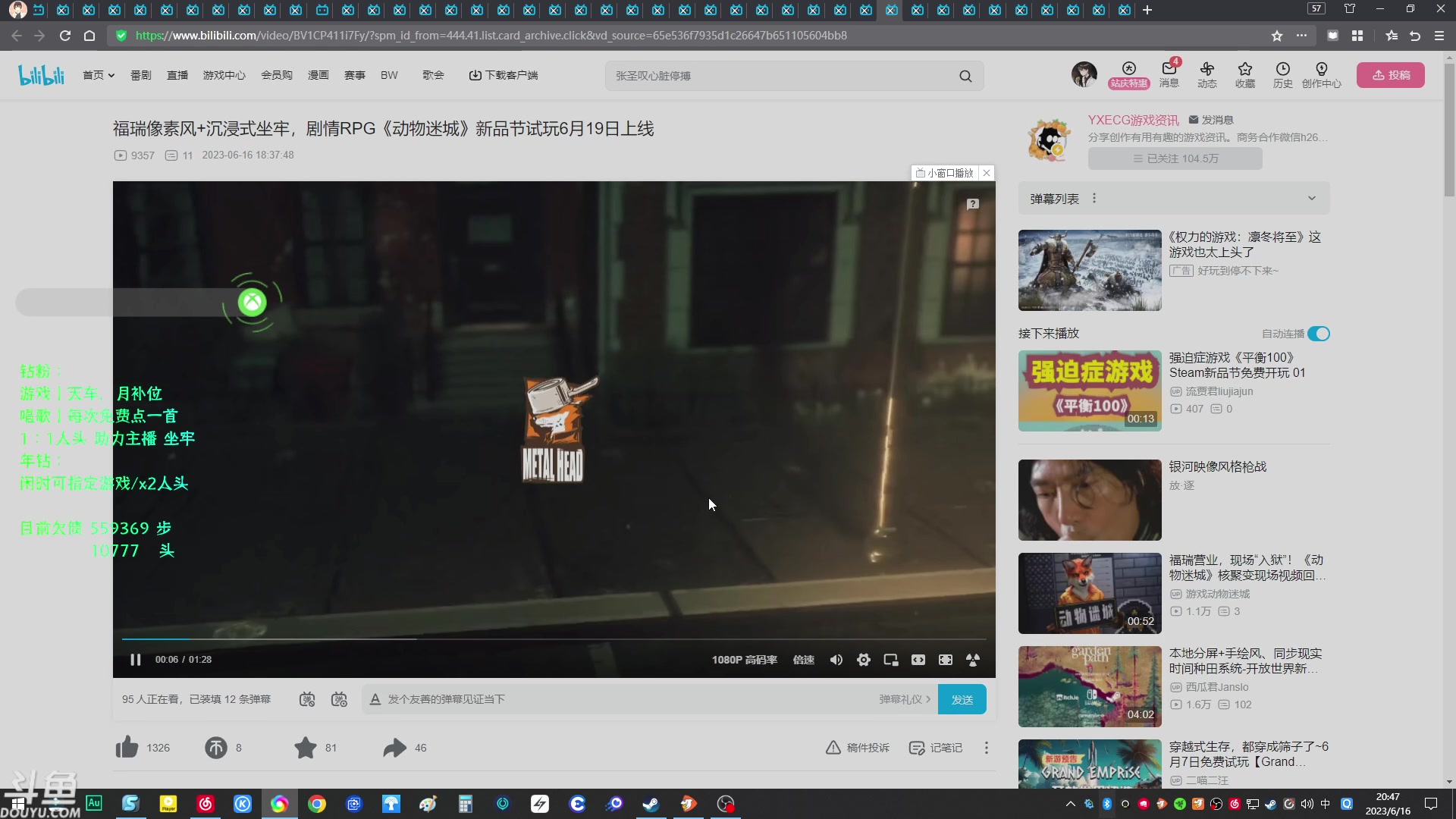Click 发送 to send danmaku
1456x819 pixels.
coord(962,699)
